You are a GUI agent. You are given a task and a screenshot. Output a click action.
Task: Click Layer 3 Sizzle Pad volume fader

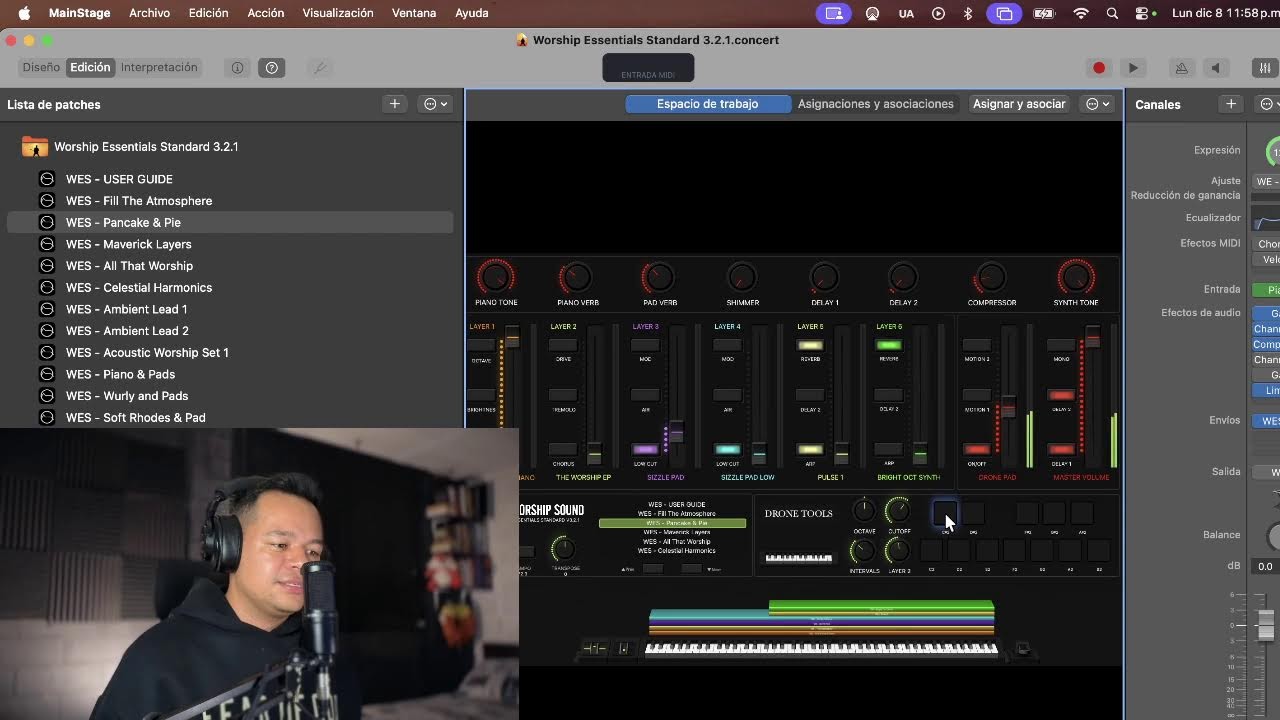(x=677, y=431)
